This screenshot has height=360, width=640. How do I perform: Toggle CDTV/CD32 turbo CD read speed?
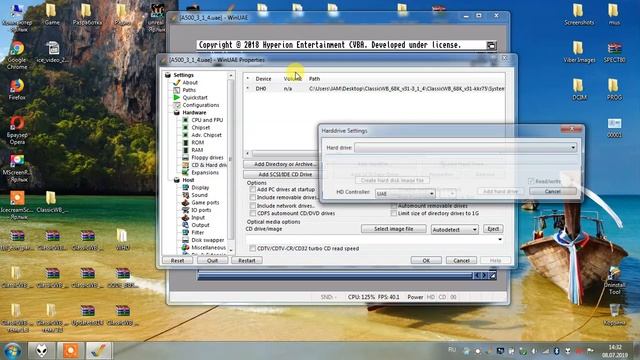[x=253, y=249]
